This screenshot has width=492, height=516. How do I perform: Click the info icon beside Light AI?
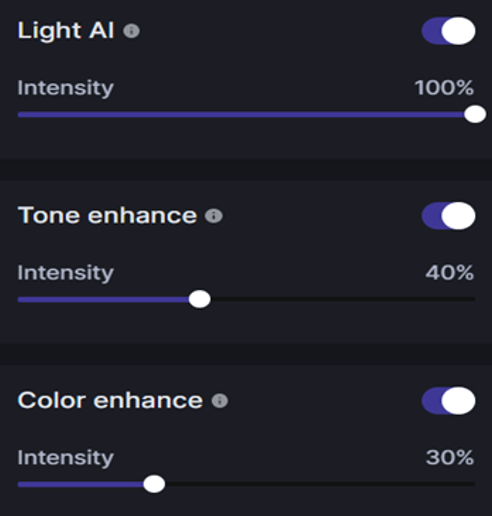(x=131, y=31)
